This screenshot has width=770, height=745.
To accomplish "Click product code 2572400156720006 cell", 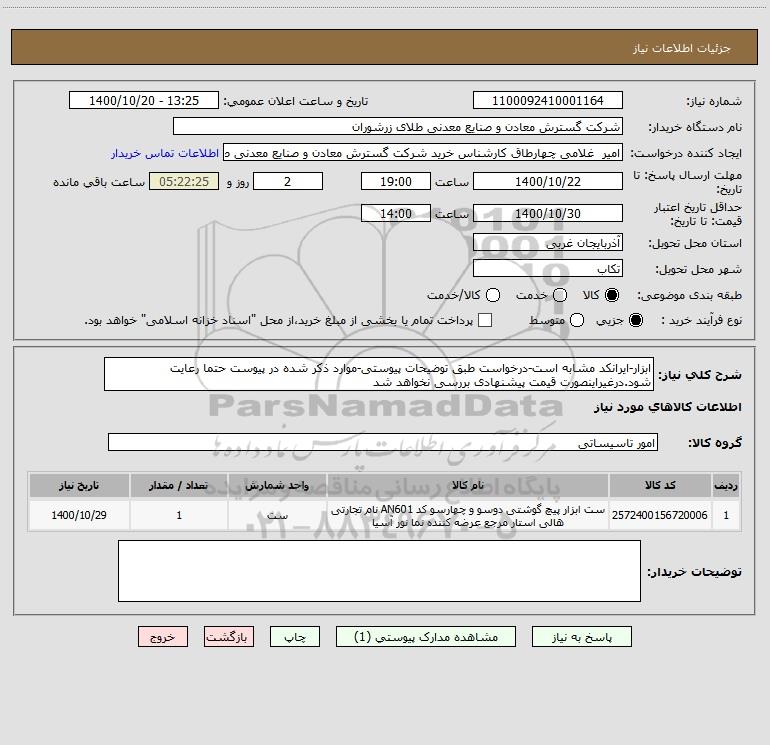I will coord(660,515).
